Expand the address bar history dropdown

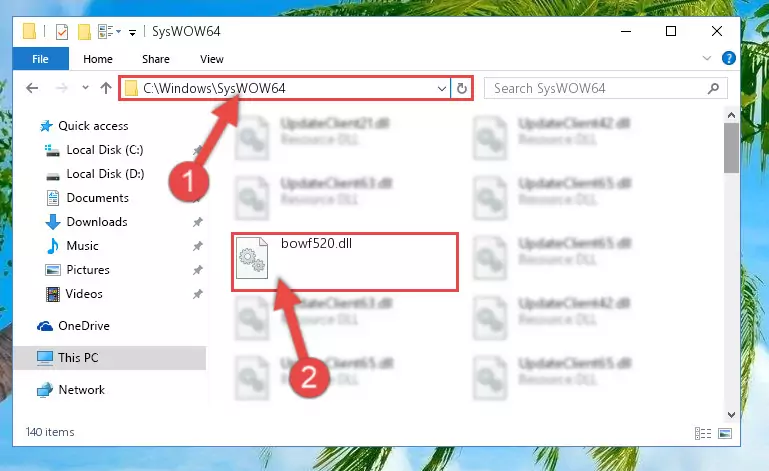tap(441, 89)
